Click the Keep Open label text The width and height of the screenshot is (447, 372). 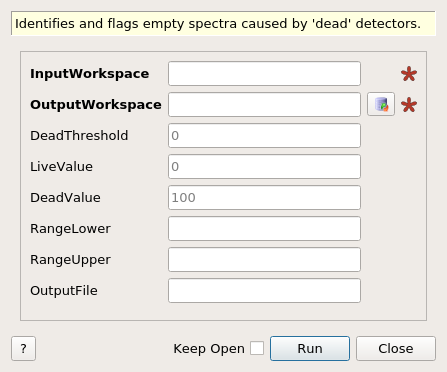click(x=209, y=349)
